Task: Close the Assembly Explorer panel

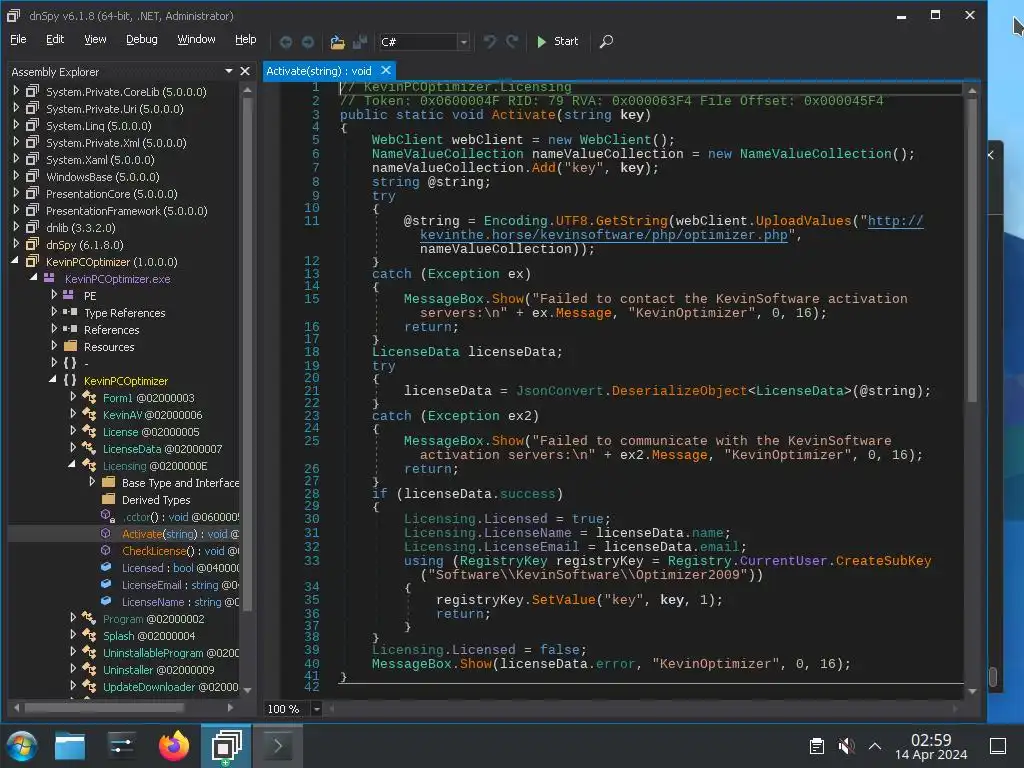Action: click(x=245, y=71)
